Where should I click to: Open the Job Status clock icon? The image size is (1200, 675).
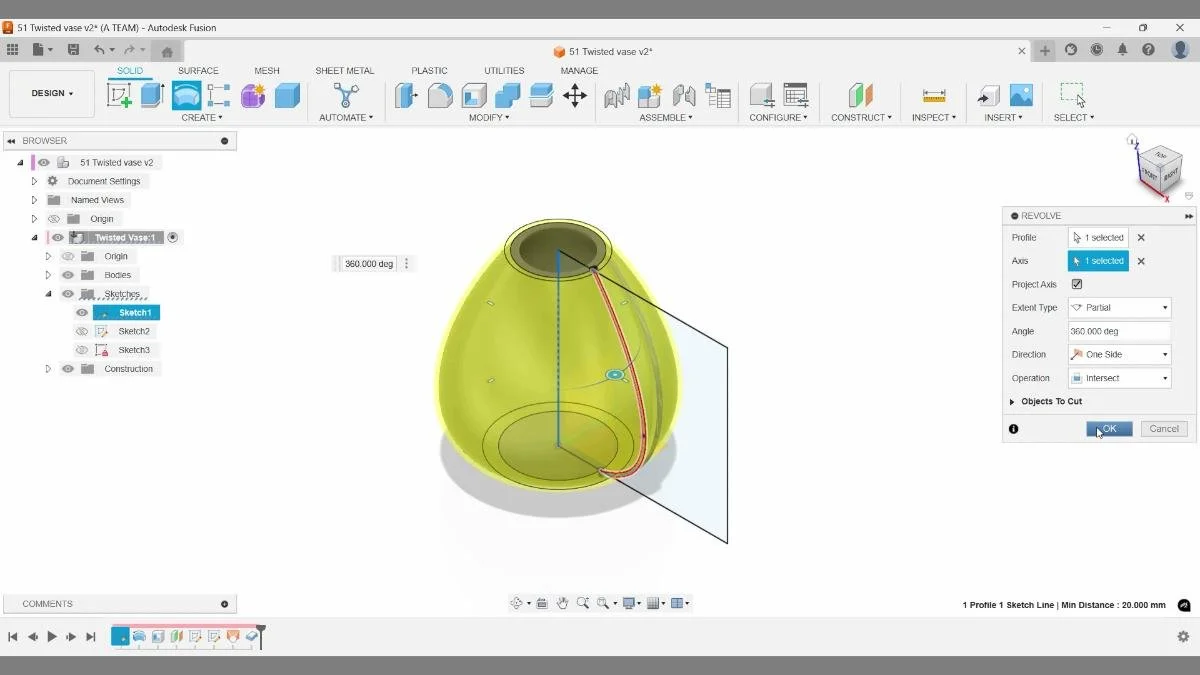coord(1097,50)
